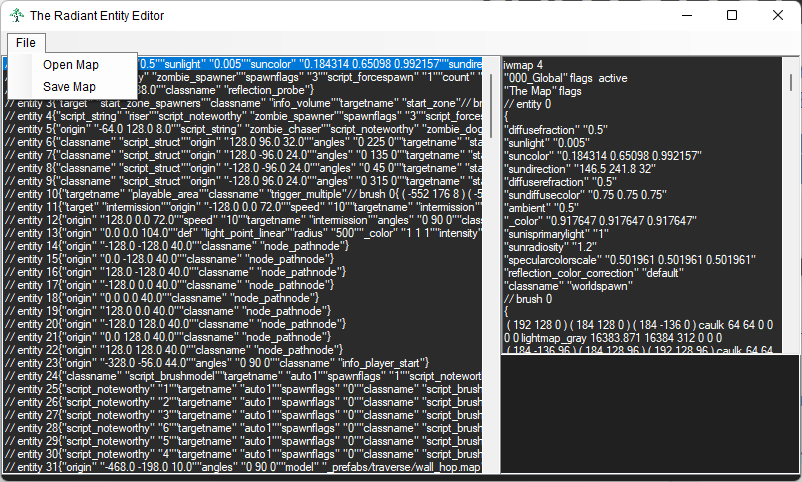802x482 pixels.
Task: Select entity 7 script_struct row
Action: [243, 156]
